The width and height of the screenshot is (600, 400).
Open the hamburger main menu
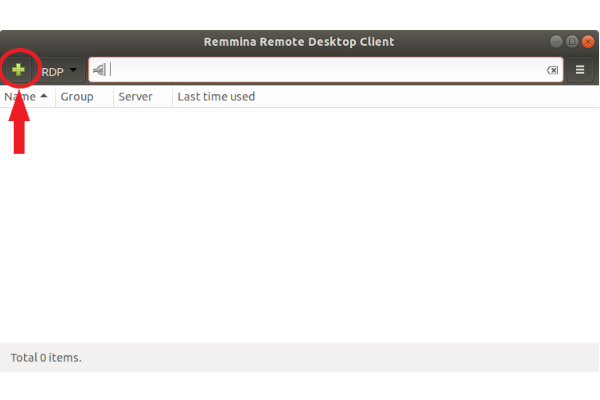click(580, 70)
